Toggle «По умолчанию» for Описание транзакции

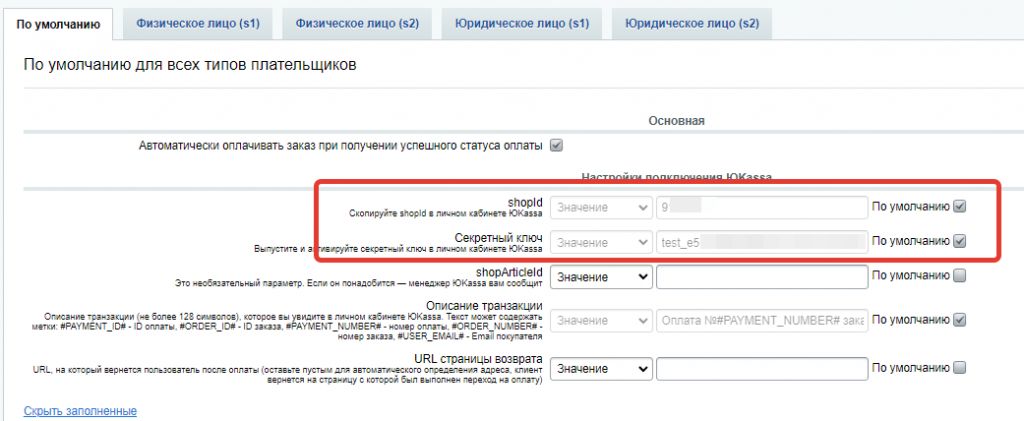coord(960,320)
